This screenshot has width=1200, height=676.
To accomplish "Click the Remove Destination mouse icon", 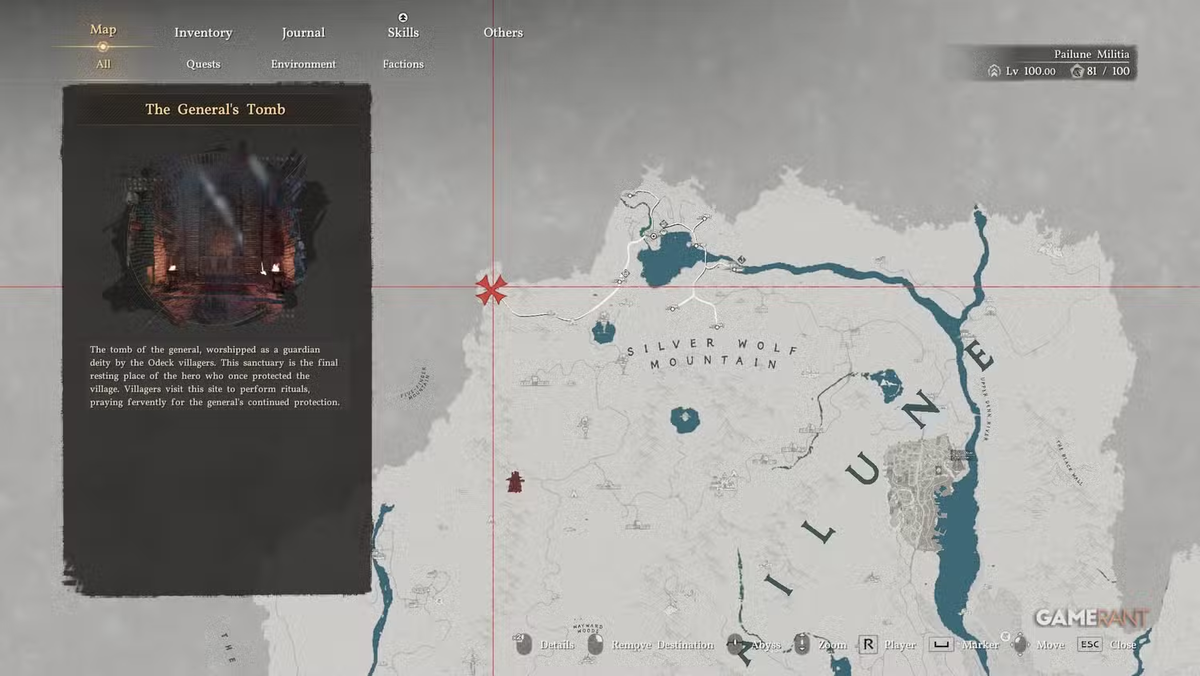I will point(595,644).
